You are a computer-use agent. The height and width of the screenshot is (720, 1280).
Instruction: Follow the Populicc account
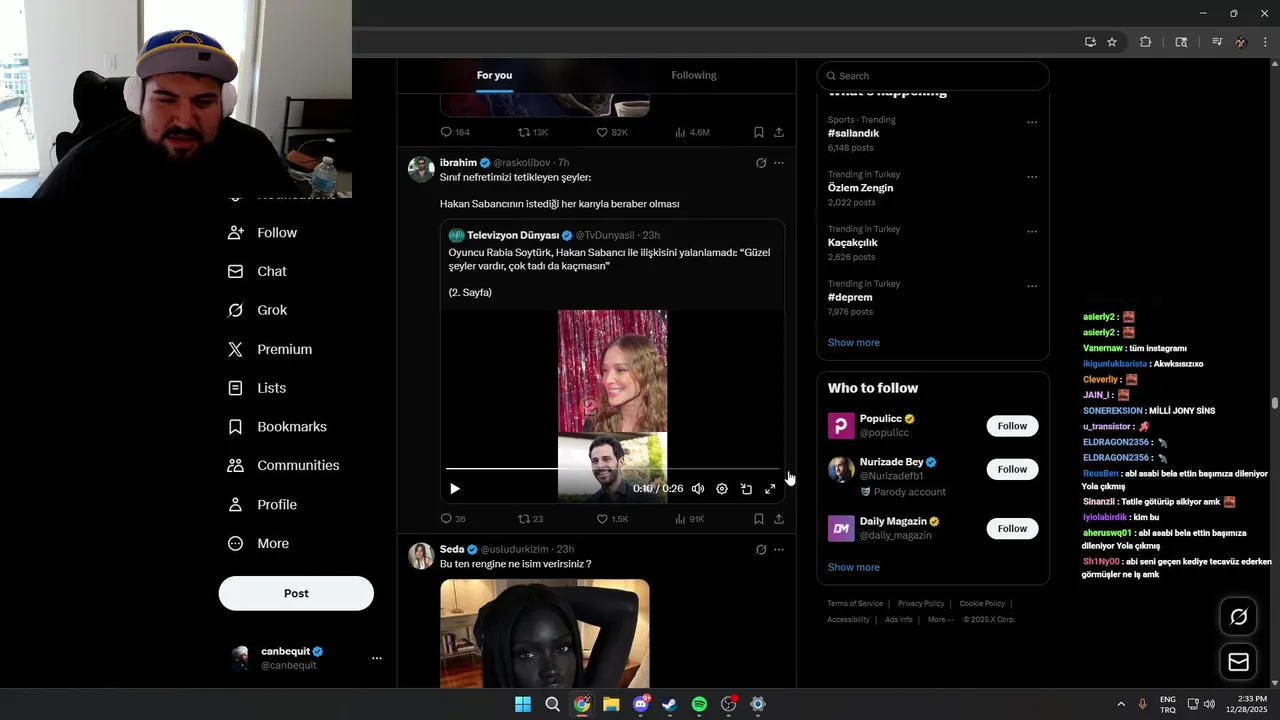[x=1012, y=426]
